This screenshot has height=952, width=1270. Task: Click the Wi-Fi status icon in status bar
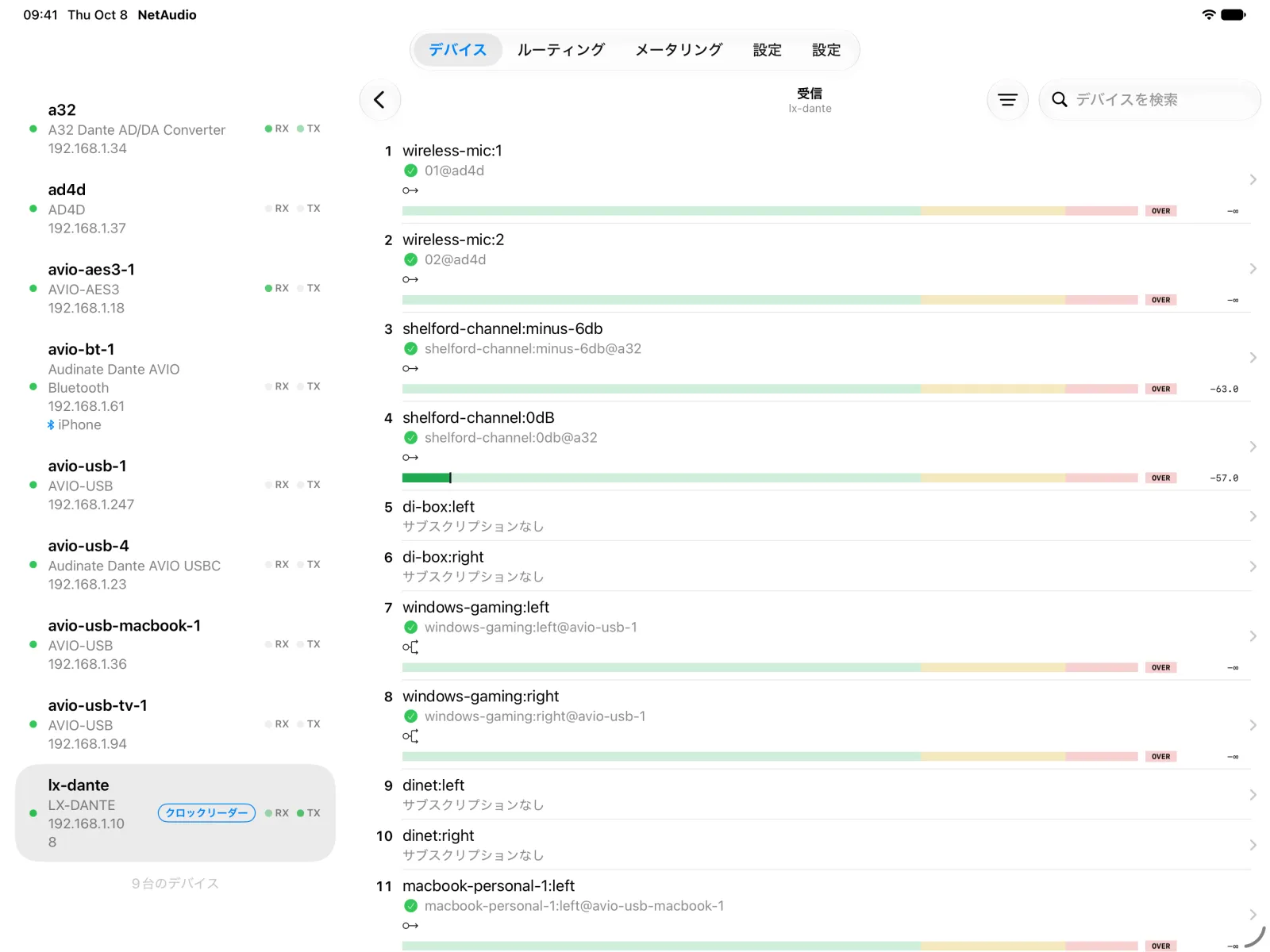1209,14
